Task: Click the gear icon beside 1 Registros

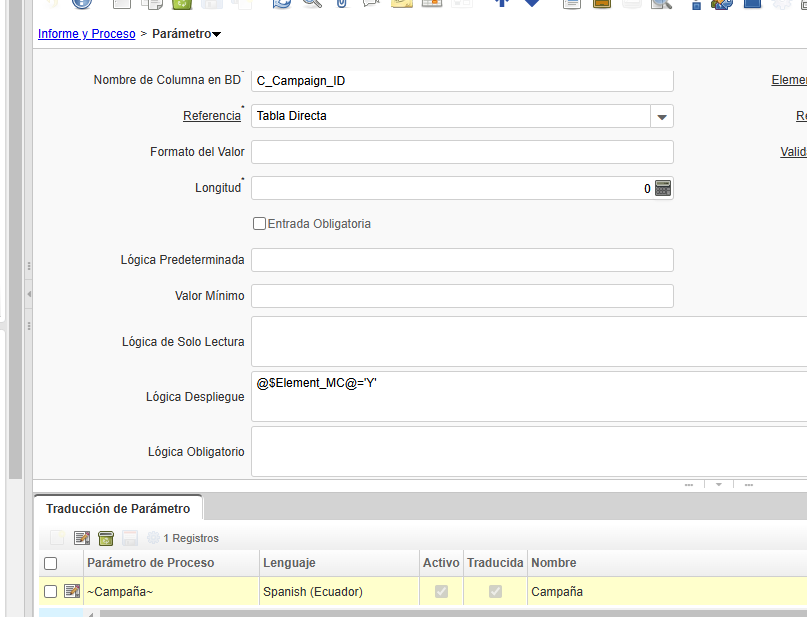Action: pyautogui.click(x=153, y=538)
